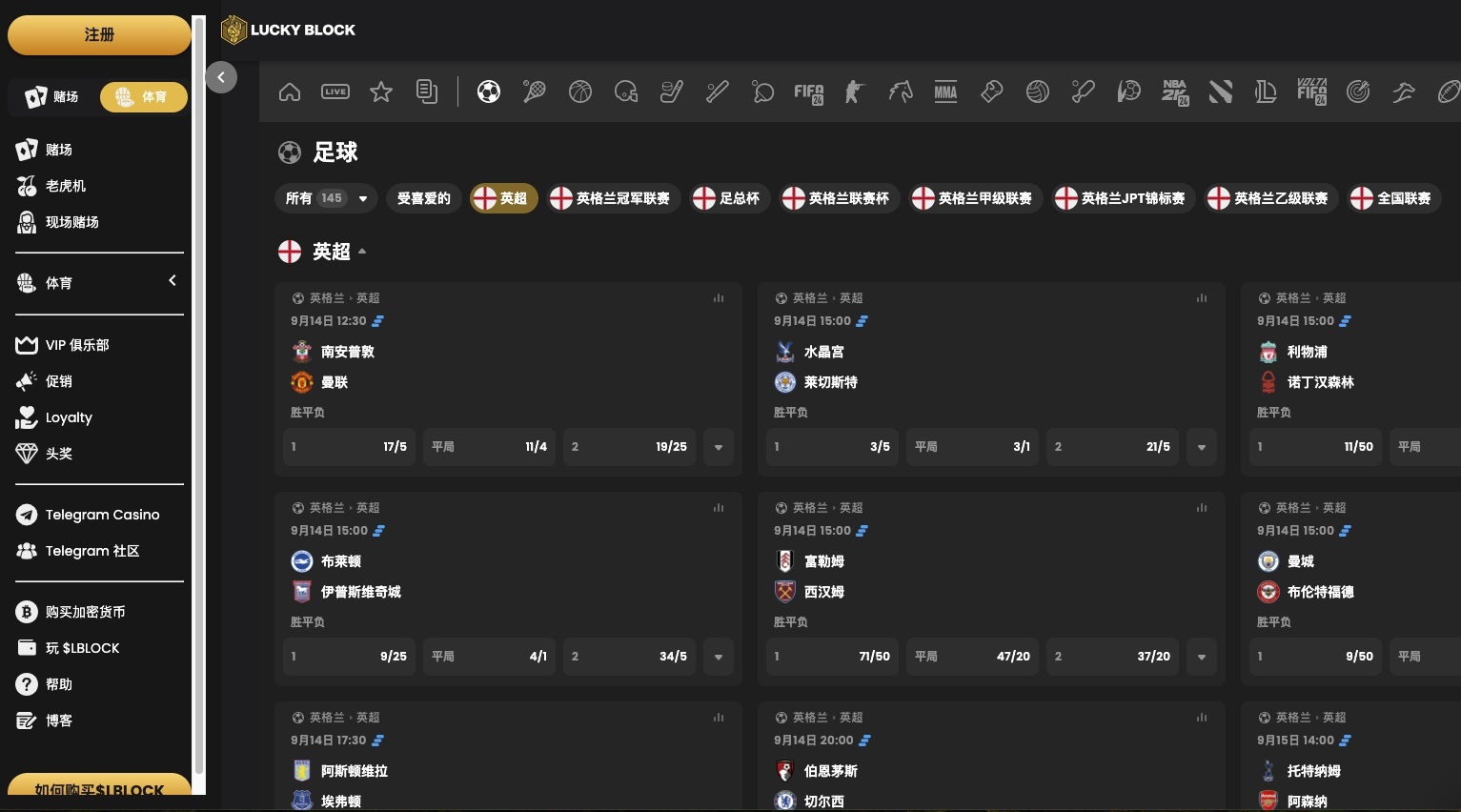Select the tennis racket sport icon
Screen dimensions: 1461x812
[x=535, y=91]
